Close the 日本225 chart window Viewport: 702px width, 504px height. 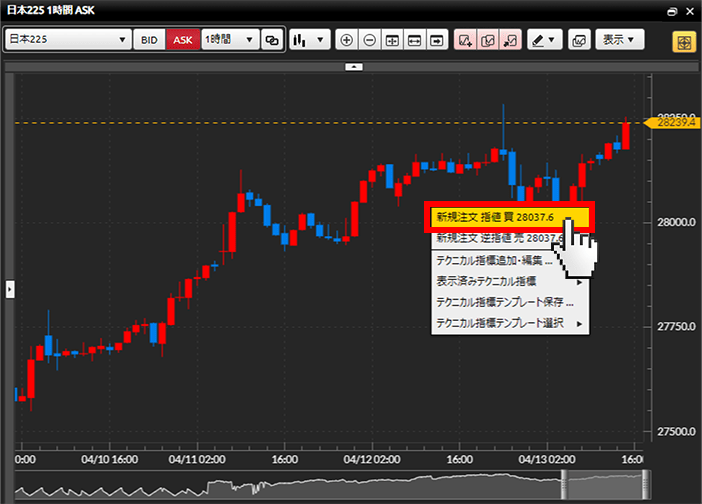tap(690, 11)
